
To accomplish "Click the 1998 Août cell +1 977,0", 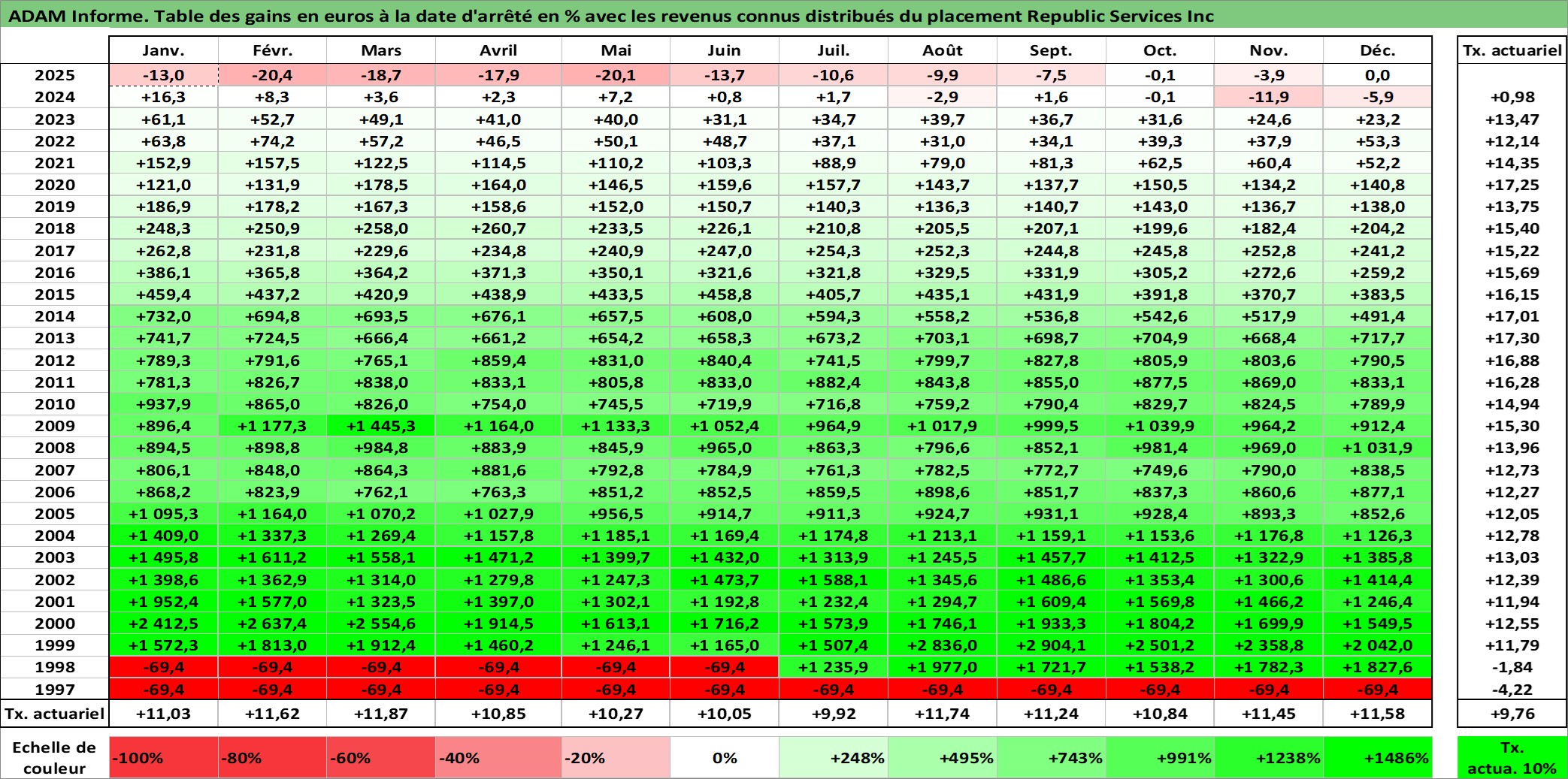I will (943, 667).
